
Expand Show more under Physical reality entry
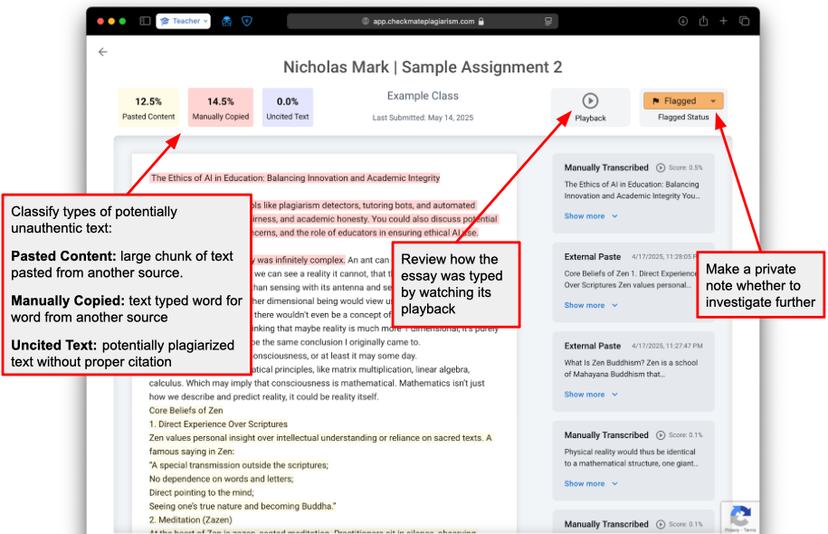click(590, 484)
